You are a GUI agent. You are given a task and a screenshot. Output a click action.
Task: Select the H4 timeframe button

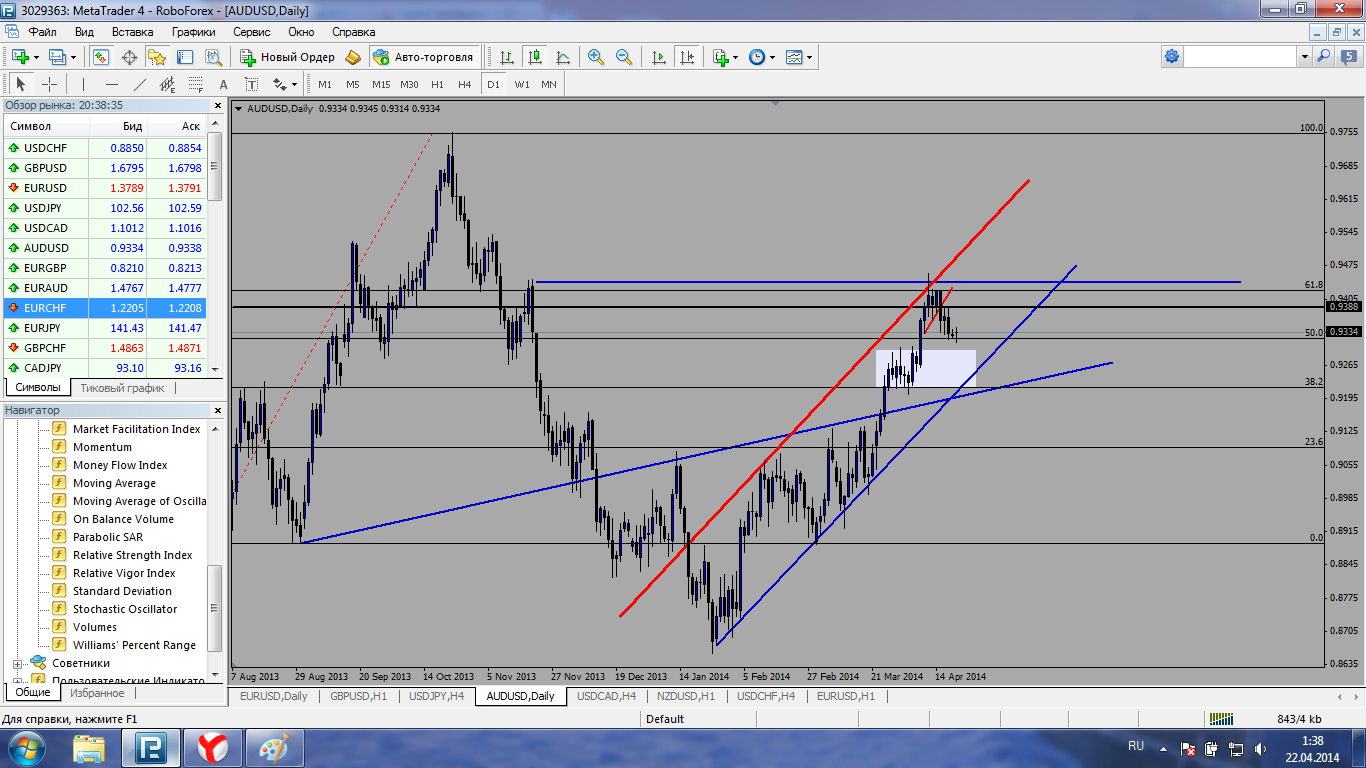(x=464, y=84)
